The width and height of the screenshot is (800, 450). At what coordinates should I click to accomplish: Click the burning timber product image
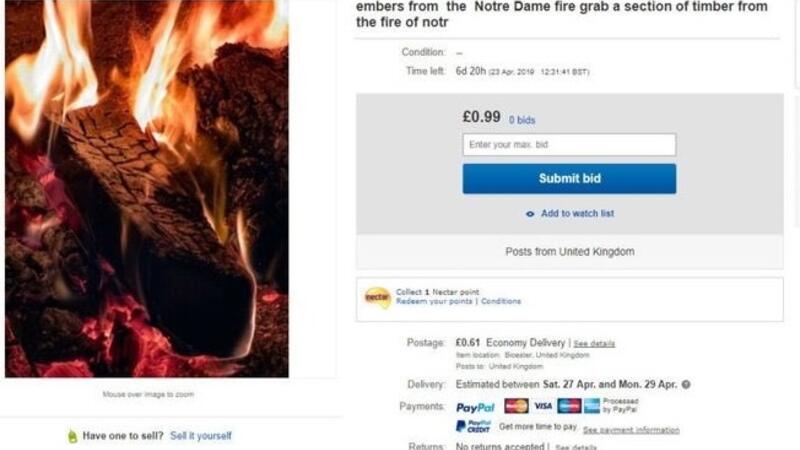(147, 189)
